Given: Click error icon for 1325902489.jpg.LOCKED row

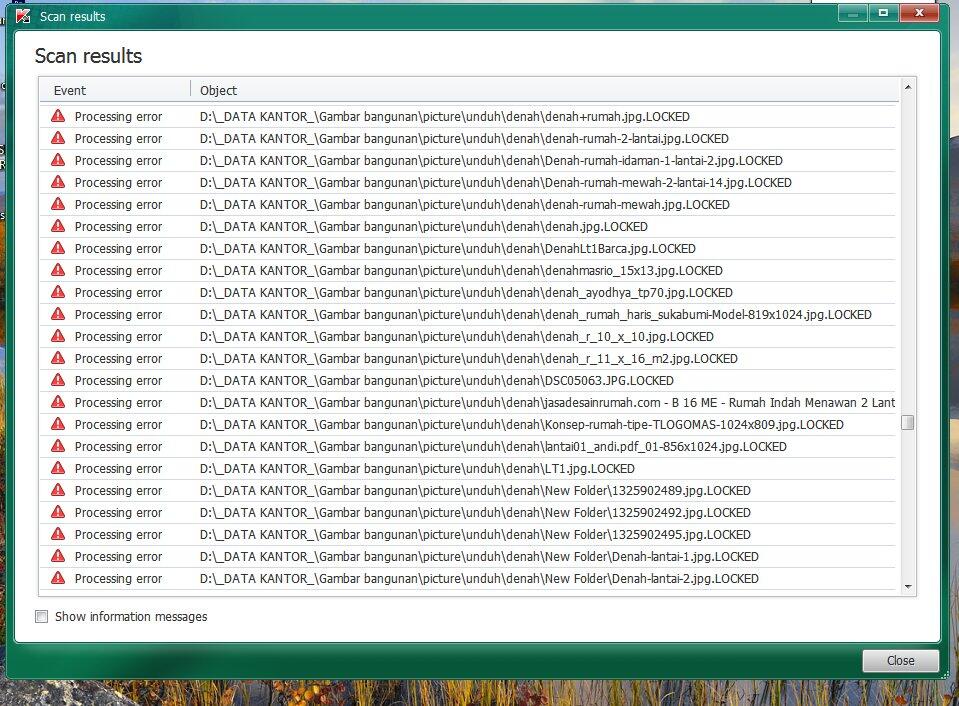Looking at the screenshot, I should click(58, 490).
